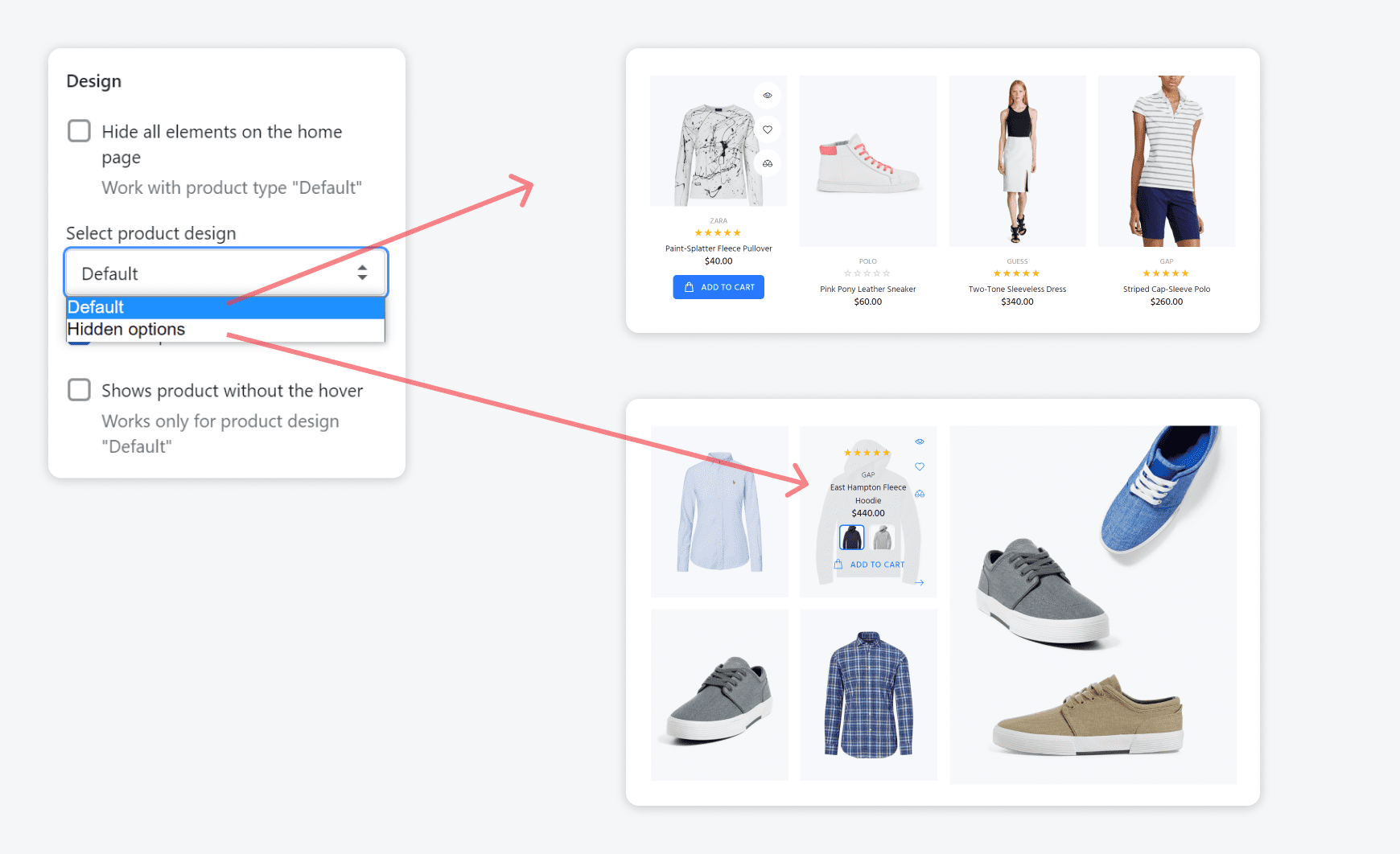Click compare scales icon on Paint-Splatter Pullover
The width and height of the screenshot is (1400, 854).
pos(768,163)
